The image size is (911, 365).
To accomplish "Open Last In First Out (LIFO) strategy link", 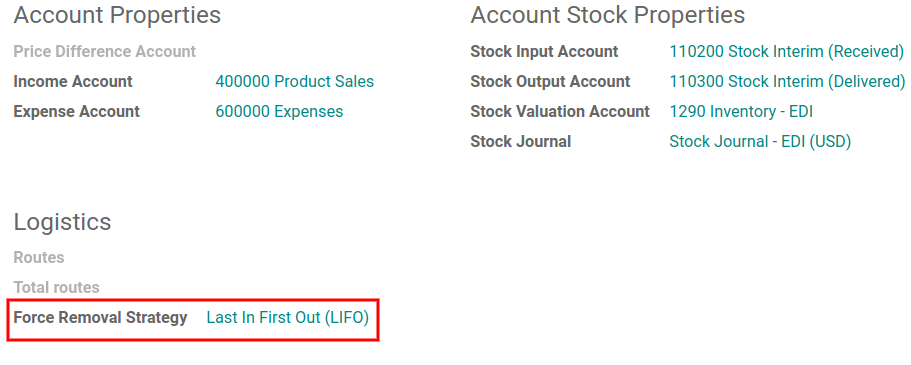I will pos(288,318).
